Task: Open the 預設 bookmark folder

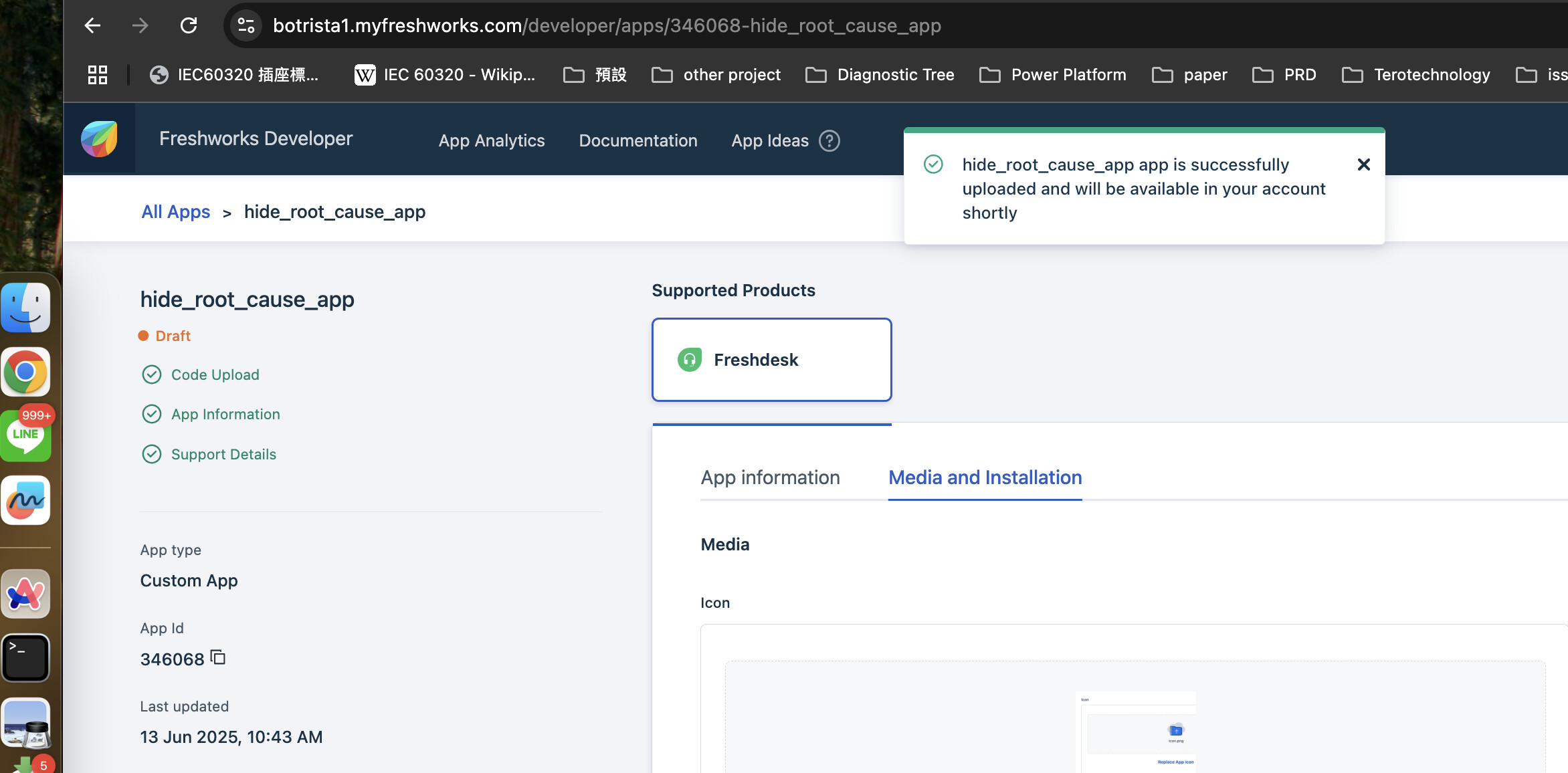Action: click(x=595, y=74)
